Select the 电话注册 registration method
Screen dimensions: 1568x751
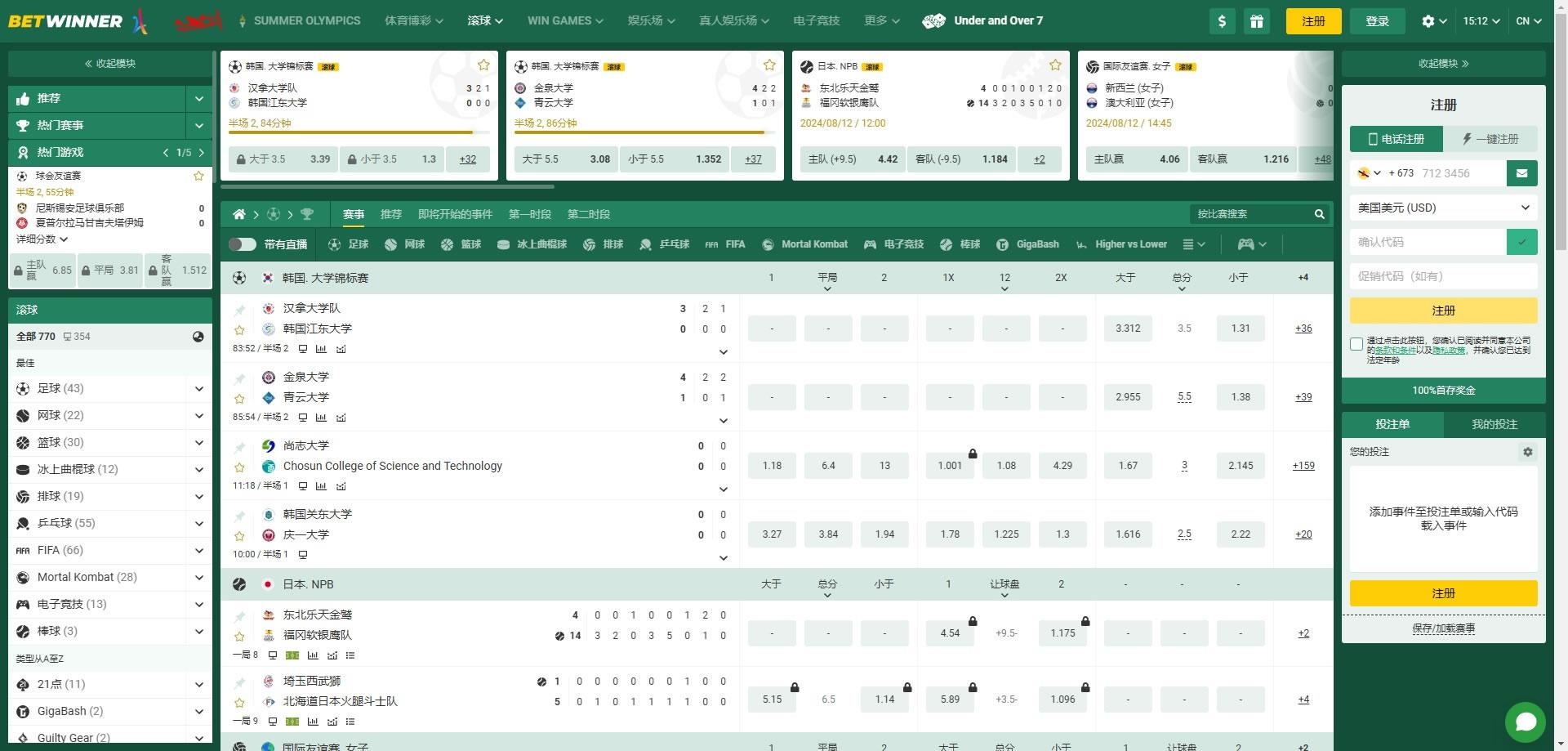point(1396,139)
